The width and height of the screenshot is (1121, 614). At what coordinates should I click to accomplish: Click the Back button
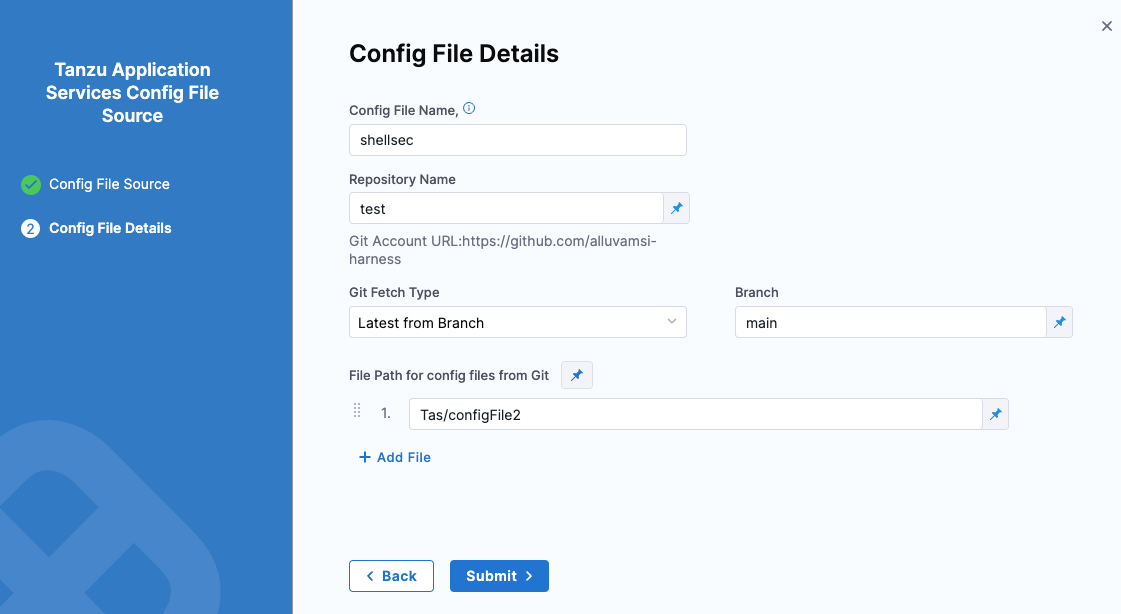click(x=391, y=576)
